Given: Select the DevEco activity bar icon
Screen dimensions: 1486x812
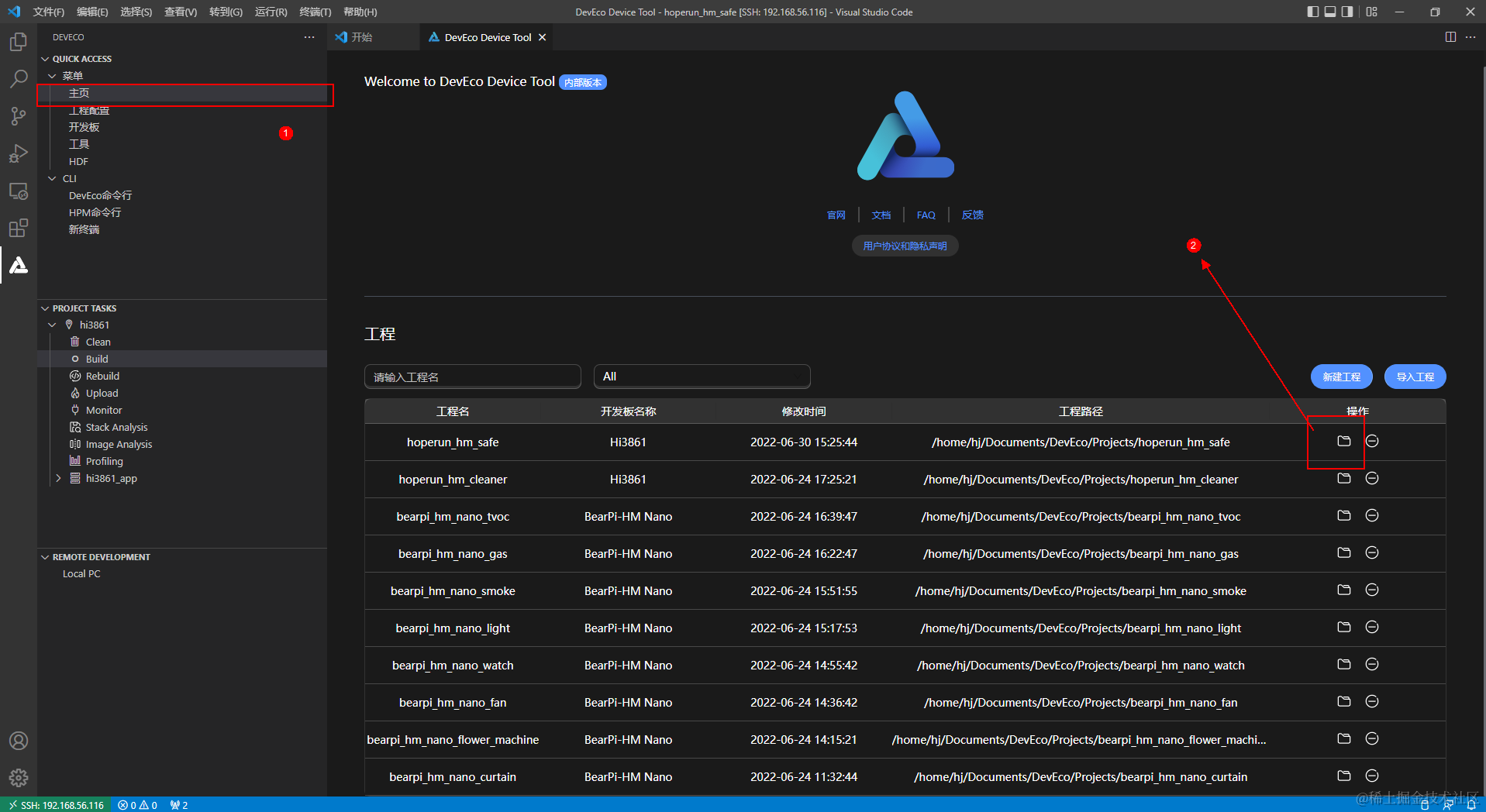Looking at the screenshot, I should [19, 265].
